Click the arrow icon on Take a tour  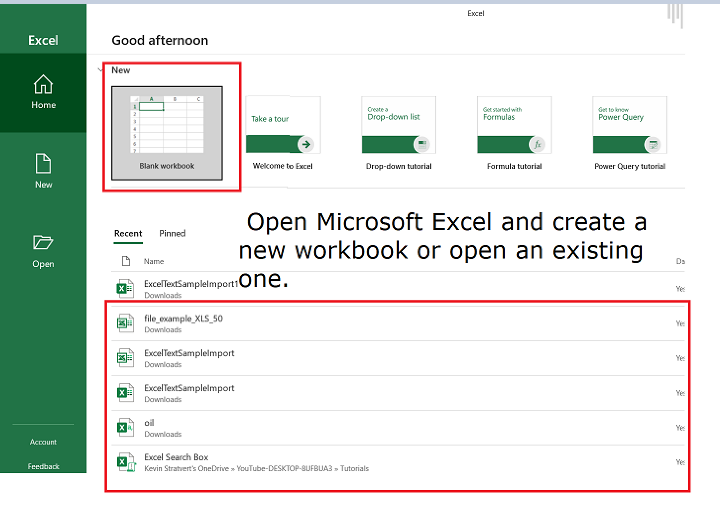click(306, 144)
